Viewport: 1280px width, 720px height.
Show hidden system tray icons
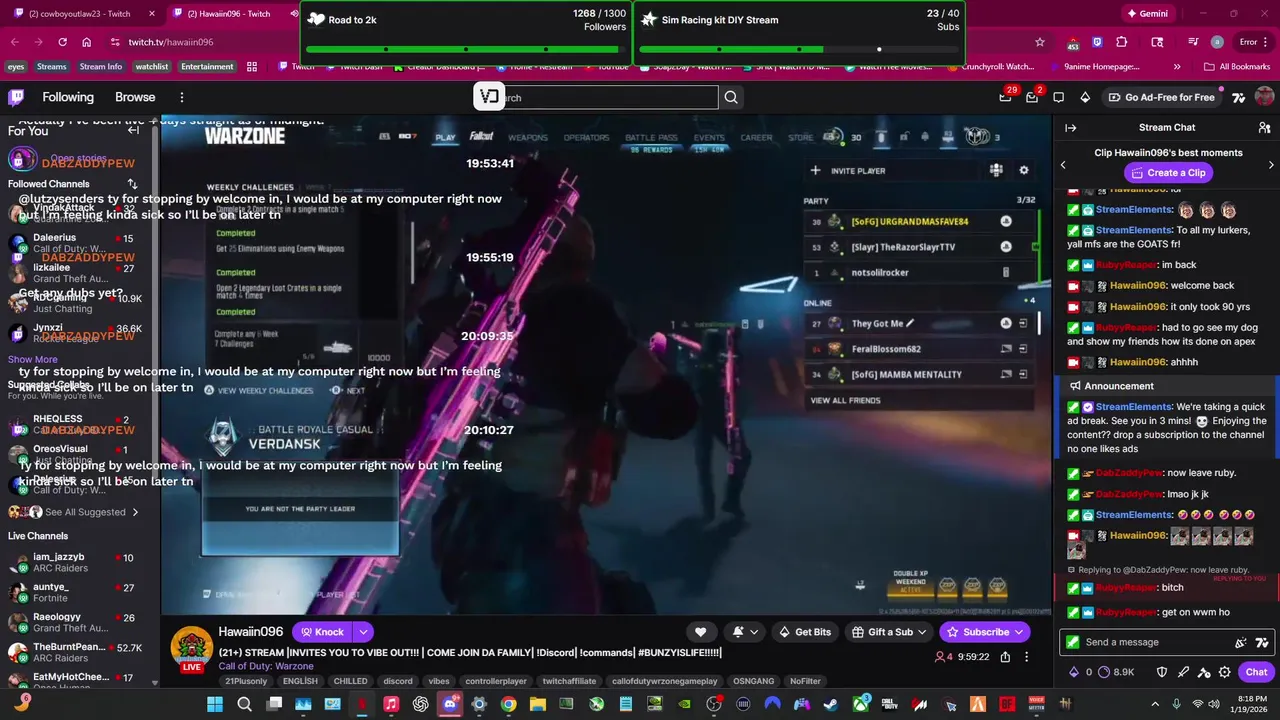tap(1155, 704)
